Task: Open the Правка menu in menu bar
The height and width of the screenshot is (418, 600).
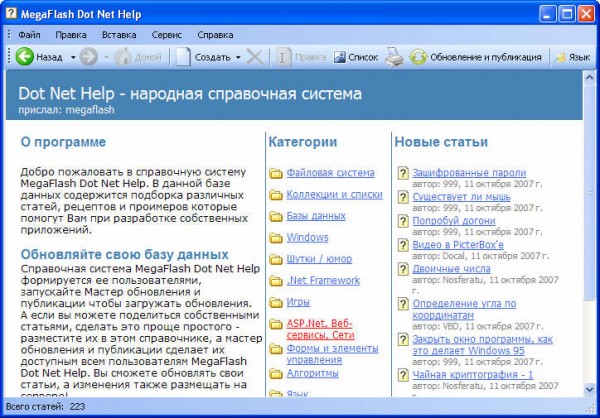Action: 71,35
